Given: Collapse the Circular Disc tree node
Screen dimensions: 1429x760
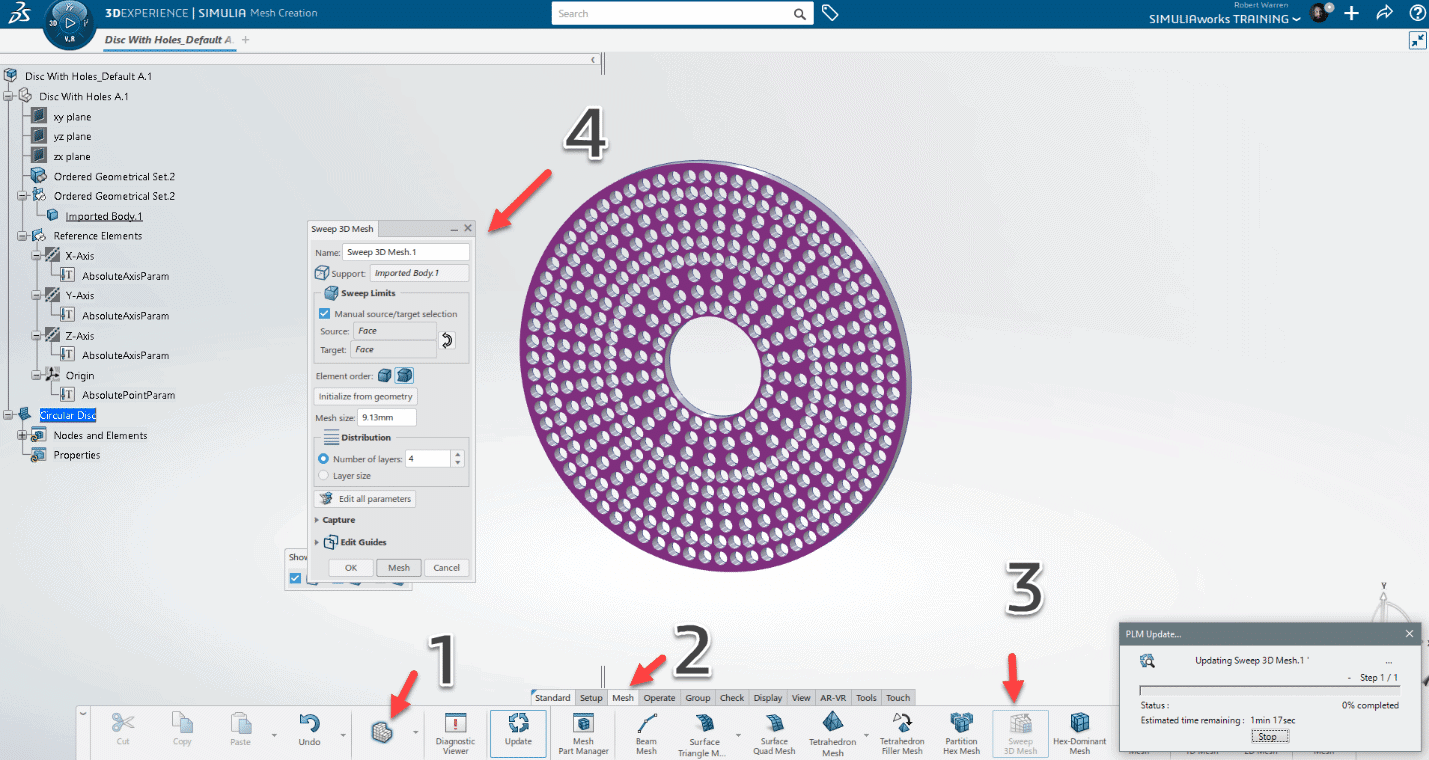Looking at the screenshot, I should 9,415.
